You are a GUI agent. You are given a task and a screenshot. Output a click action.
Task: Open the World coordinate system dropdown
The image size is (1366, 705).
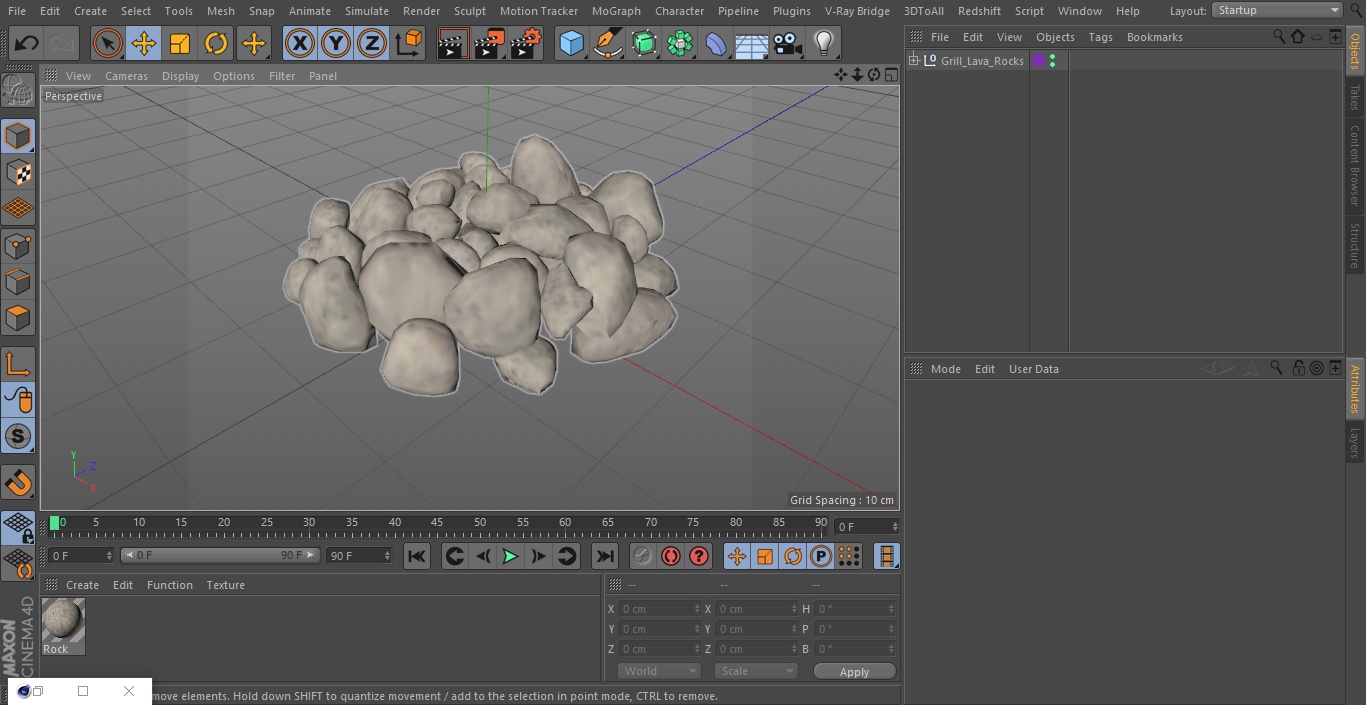pos(658,671)
